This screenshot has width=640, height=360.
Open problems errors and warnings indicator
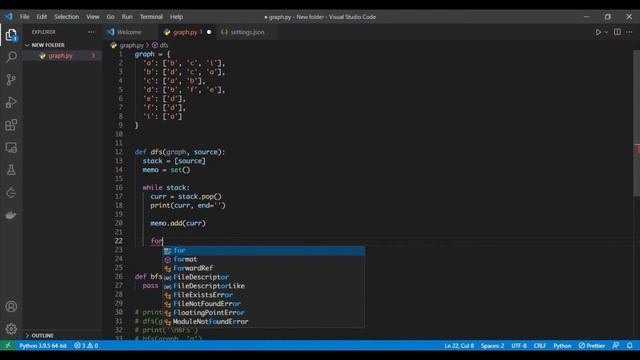click(x=86, y=346)
